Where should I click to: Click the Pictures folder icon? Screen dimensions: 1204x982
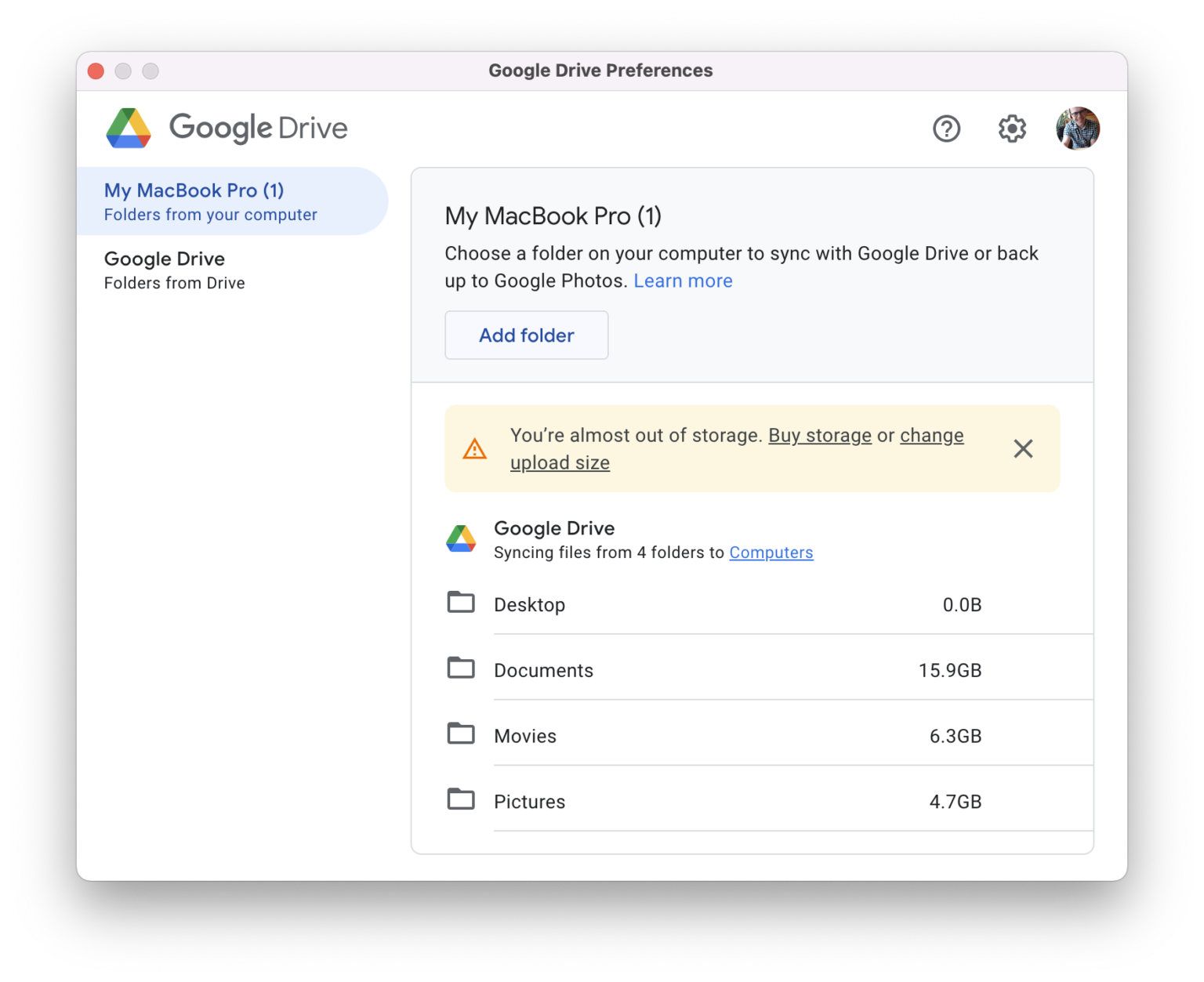pyautogui.click(x=462, y=799)
